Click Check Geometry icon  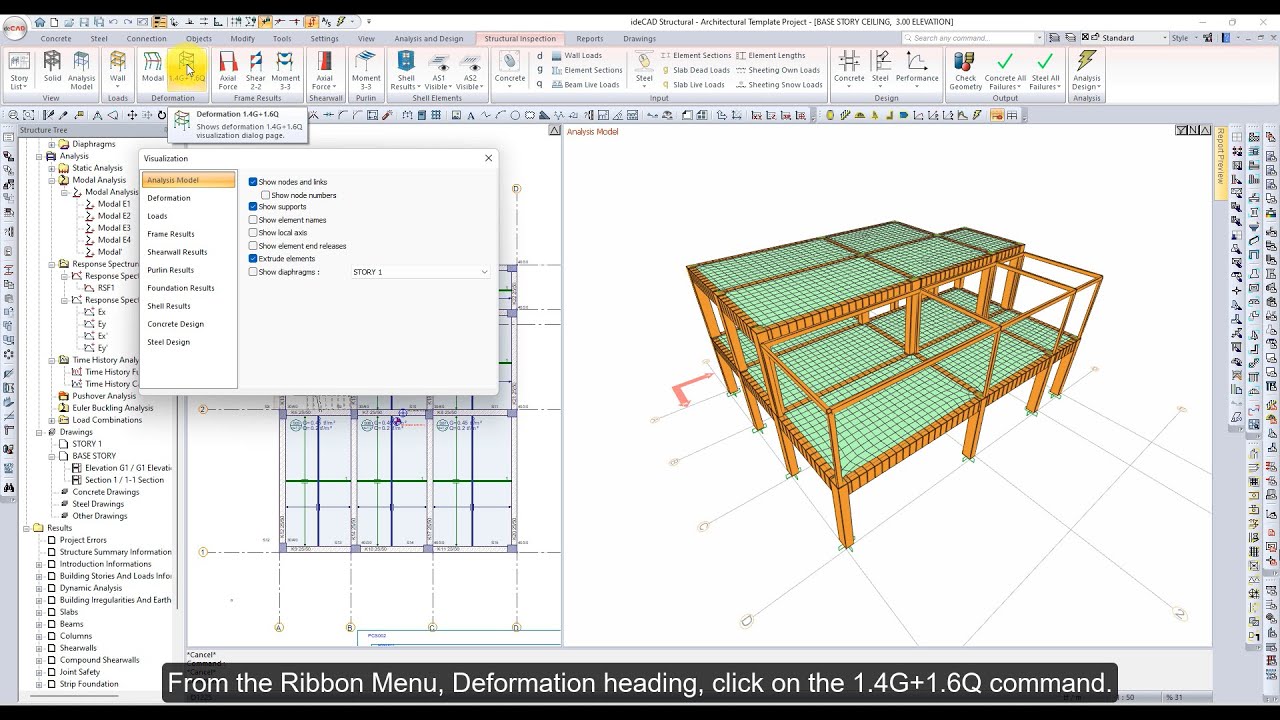point(965,70)
